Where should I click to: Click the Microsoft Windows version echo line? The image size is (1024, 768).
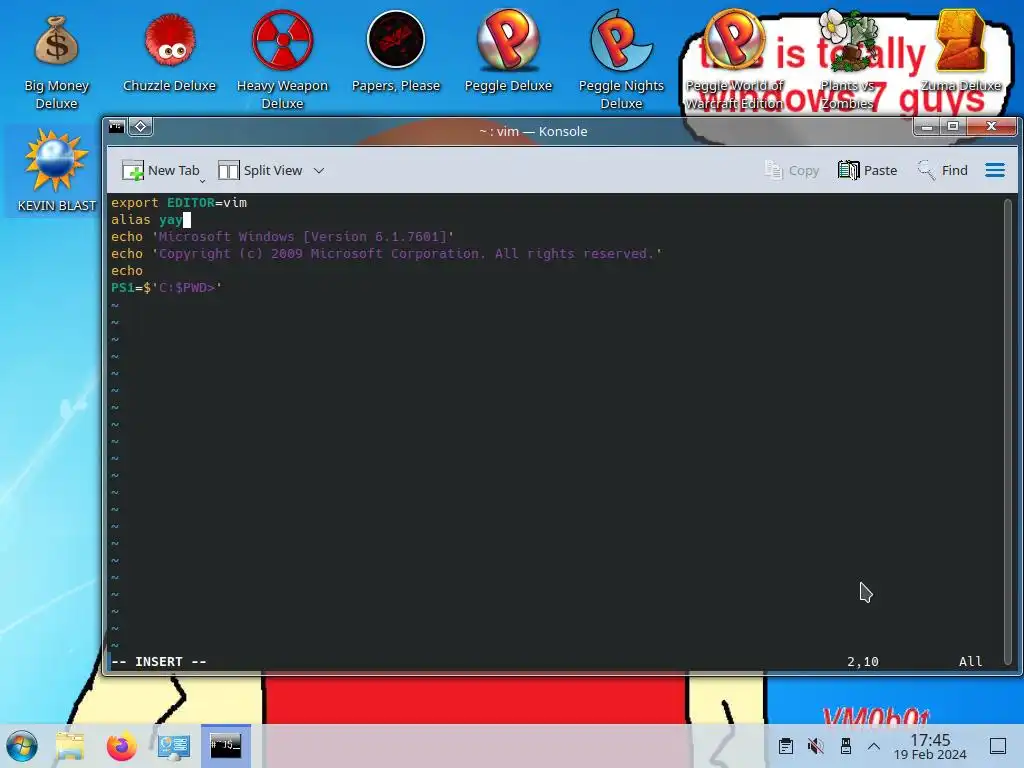click(x=282, y=236)
